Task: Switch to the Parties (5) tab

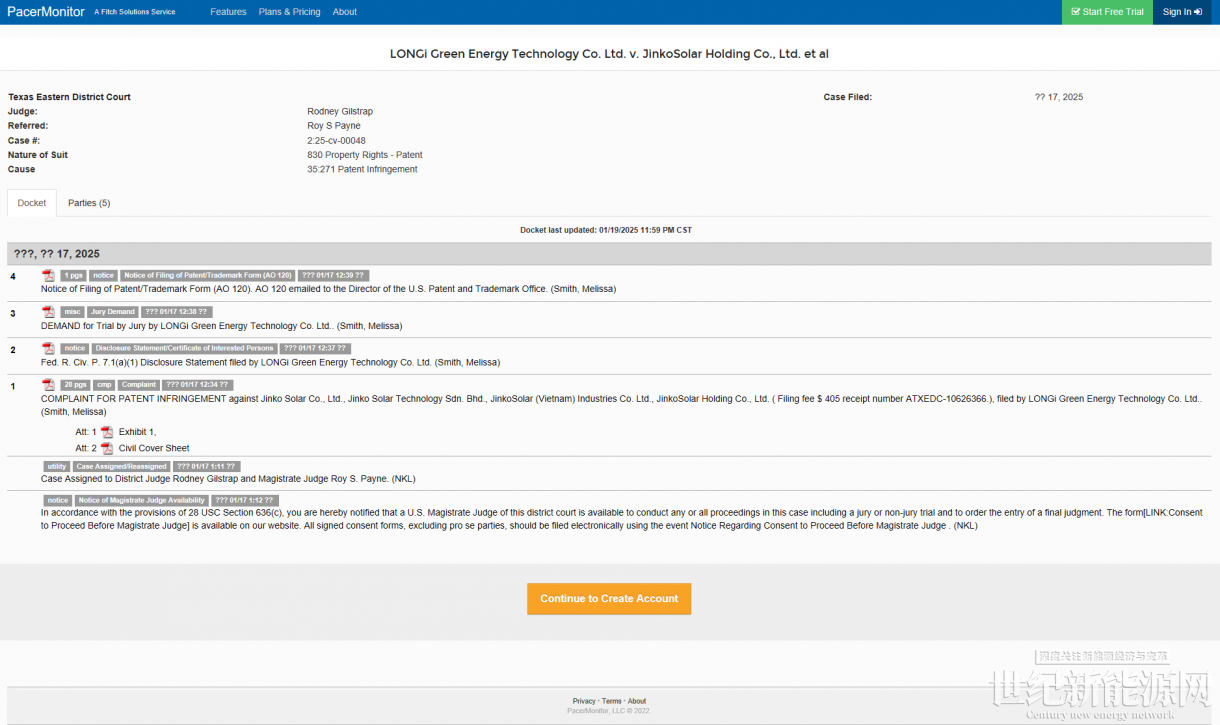Action: coord(89,203)
